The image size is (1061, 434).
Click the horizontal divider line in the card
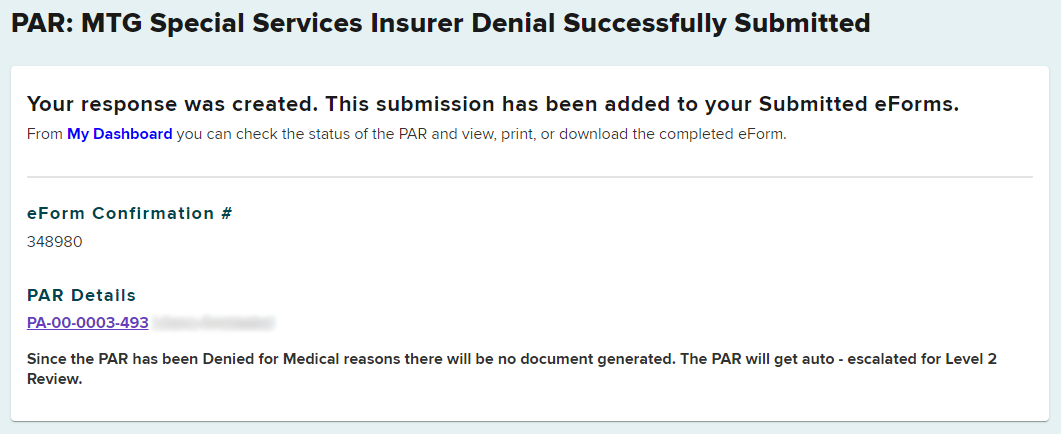[x=530, y=177]
